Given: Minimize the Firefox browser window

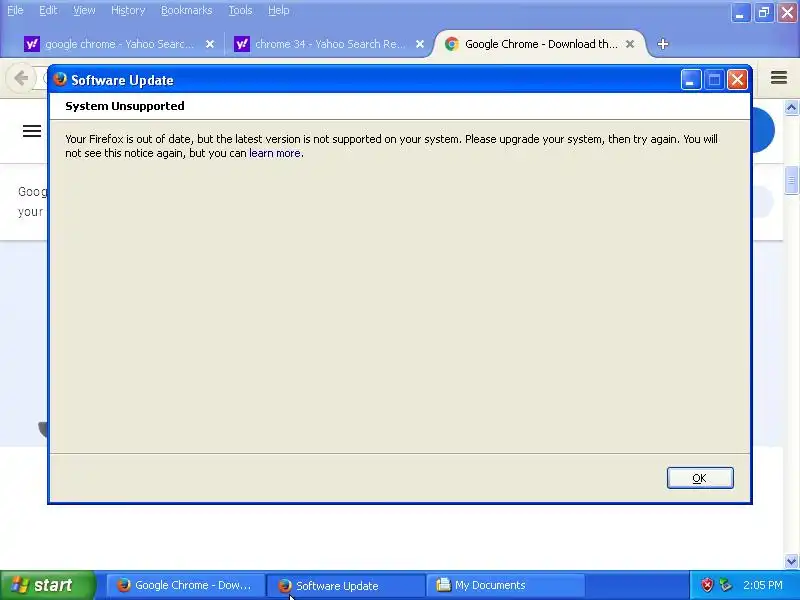Looking at the screenshot, I should [740, 12].
